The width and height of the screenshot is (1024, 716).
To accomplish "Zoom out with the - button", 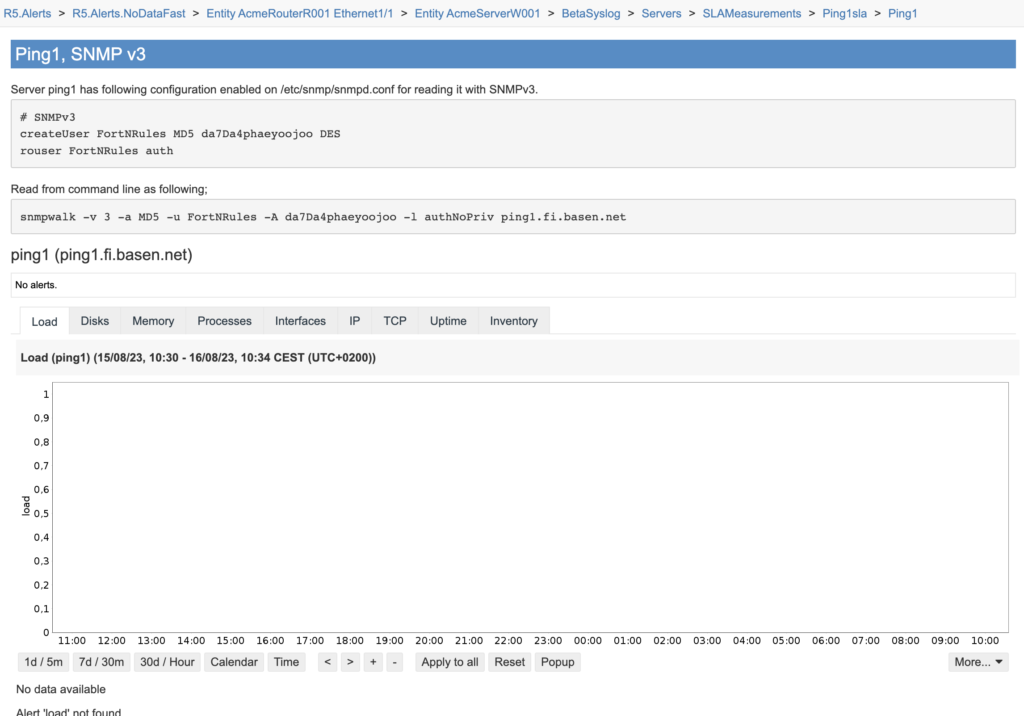I will (394, 662).
